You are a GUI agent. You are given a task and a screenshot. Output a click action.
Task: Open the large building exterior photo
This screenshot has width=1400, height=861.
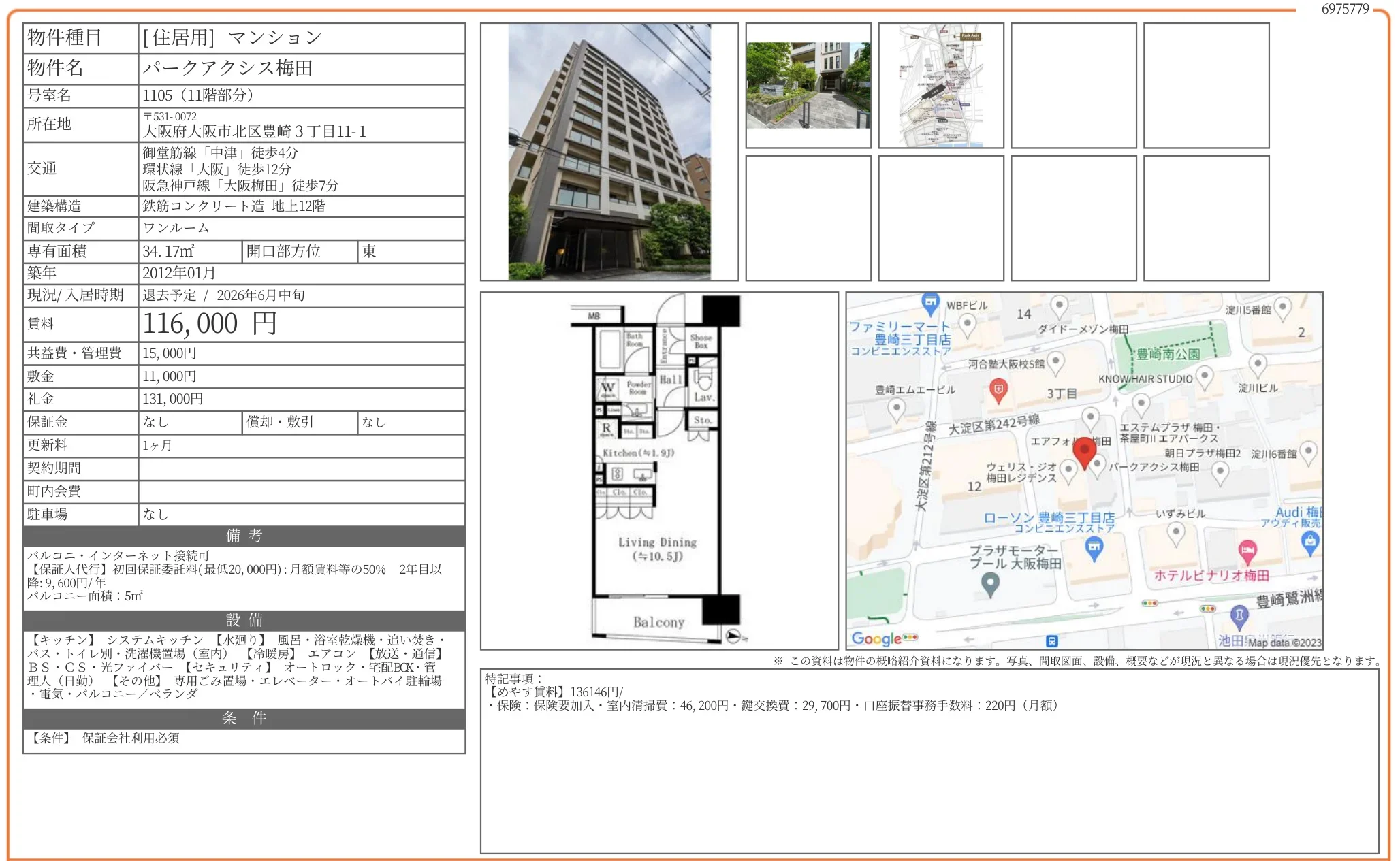609,152
